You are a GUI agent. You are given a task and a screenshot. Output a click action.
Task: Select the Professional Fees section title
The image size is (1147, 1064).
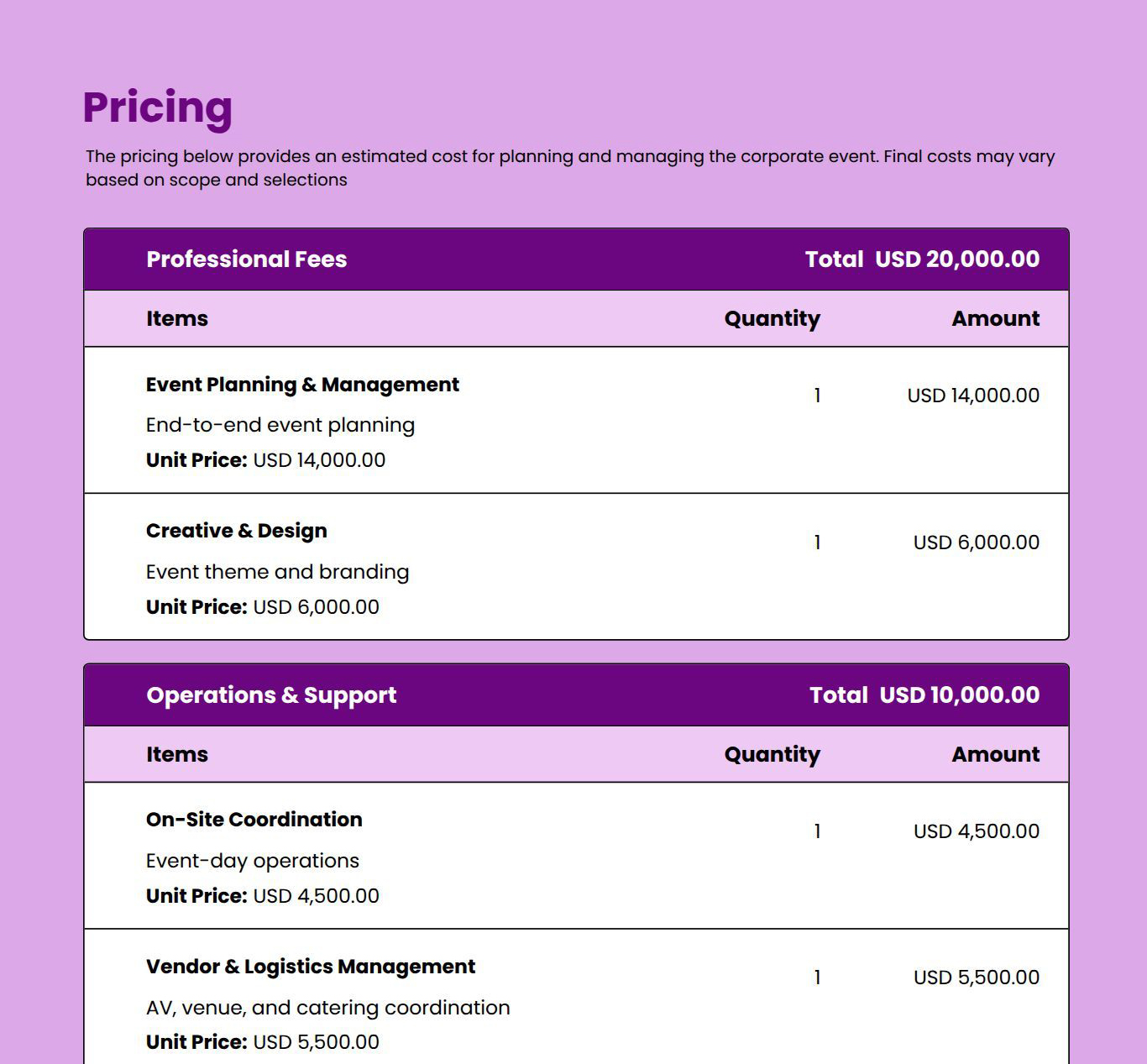[246, 259]
